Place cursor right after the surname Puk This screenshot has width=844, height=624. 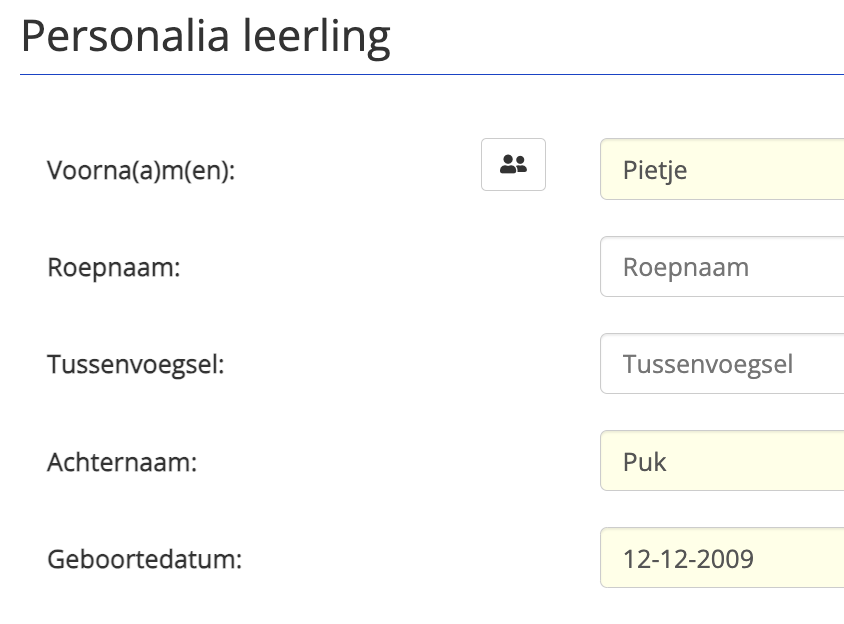667,462
